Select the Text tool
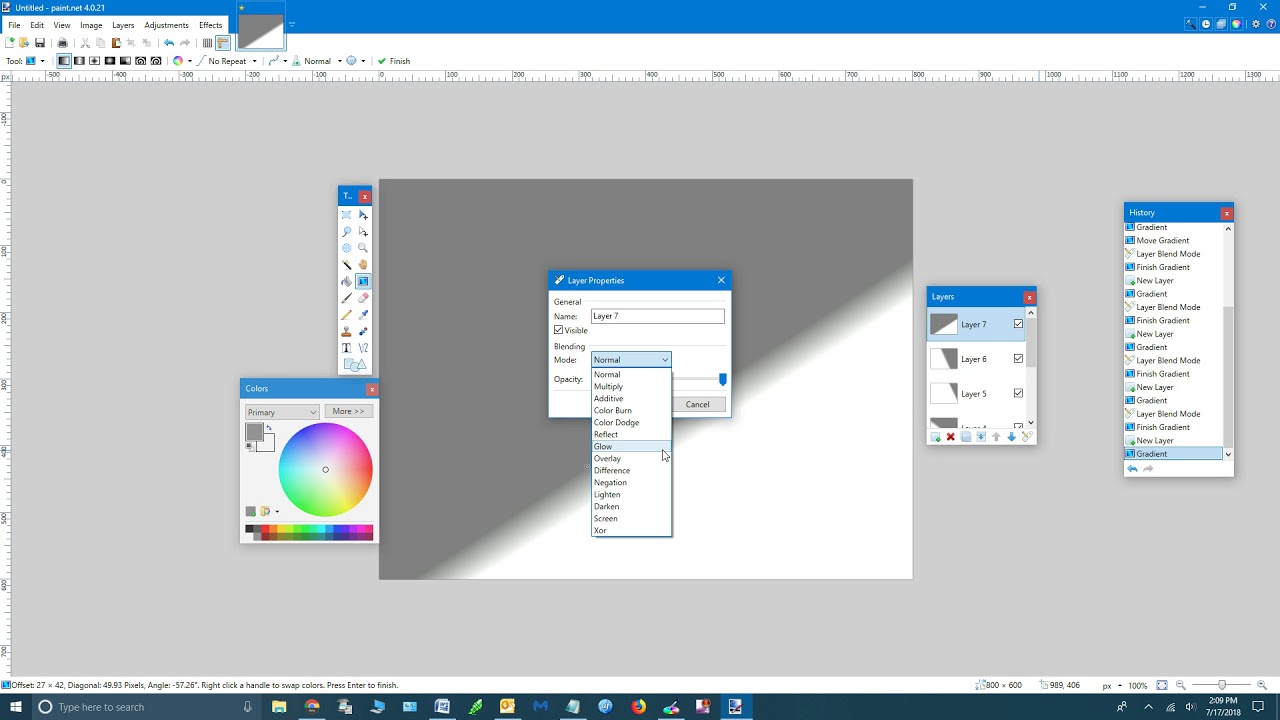This screenshot has width=1280, height=720. click(x=346, y=348)
